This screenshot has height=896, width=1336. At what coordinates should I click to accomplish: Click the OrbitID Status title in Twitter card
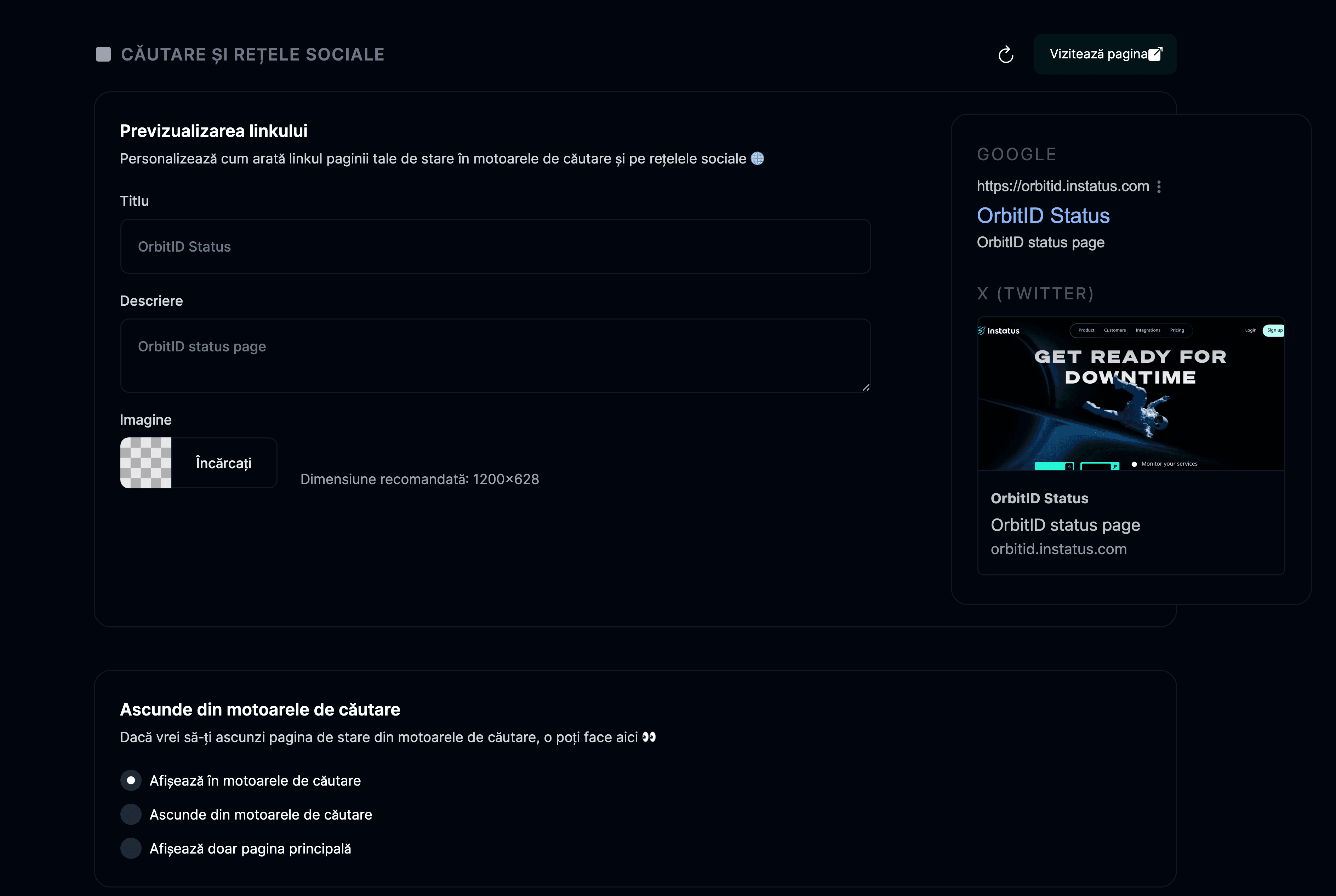(x=1039, y=498)
